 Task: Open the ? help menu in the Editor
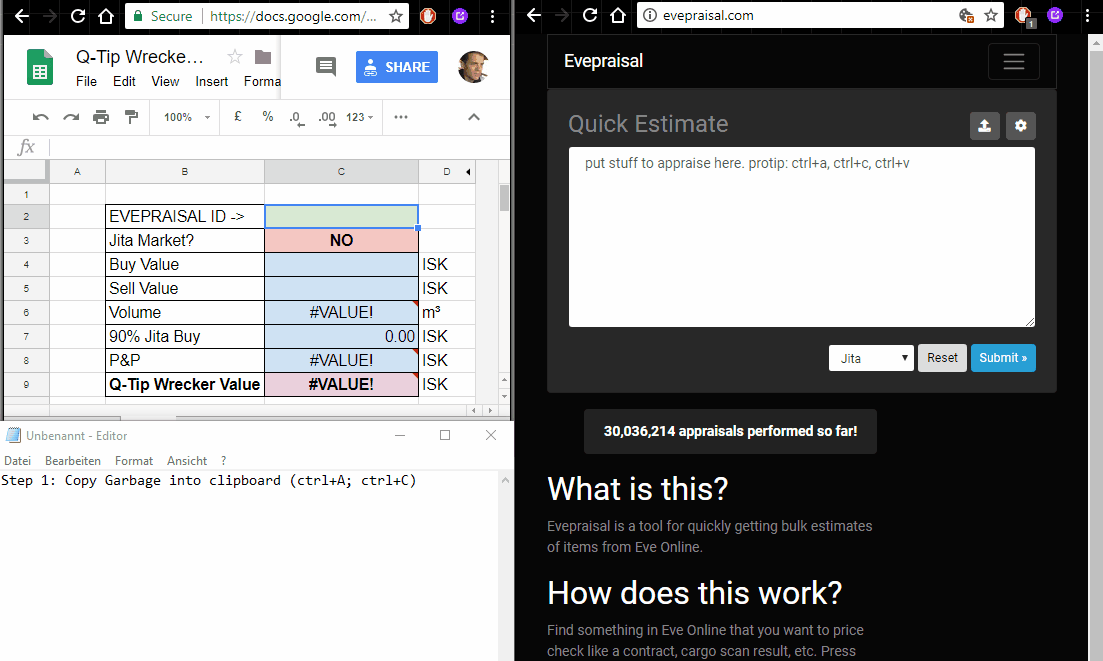point(224,461)
